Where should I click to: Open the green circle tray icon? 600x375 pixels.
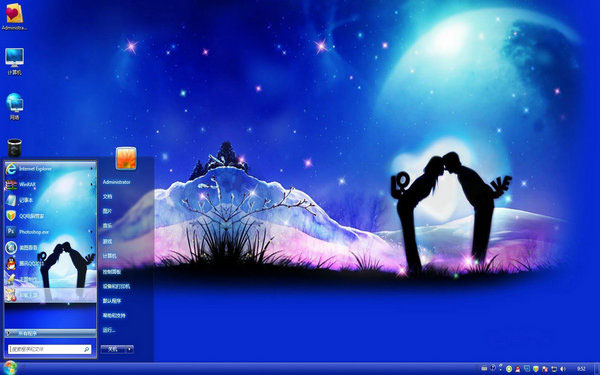pos(509,369)
